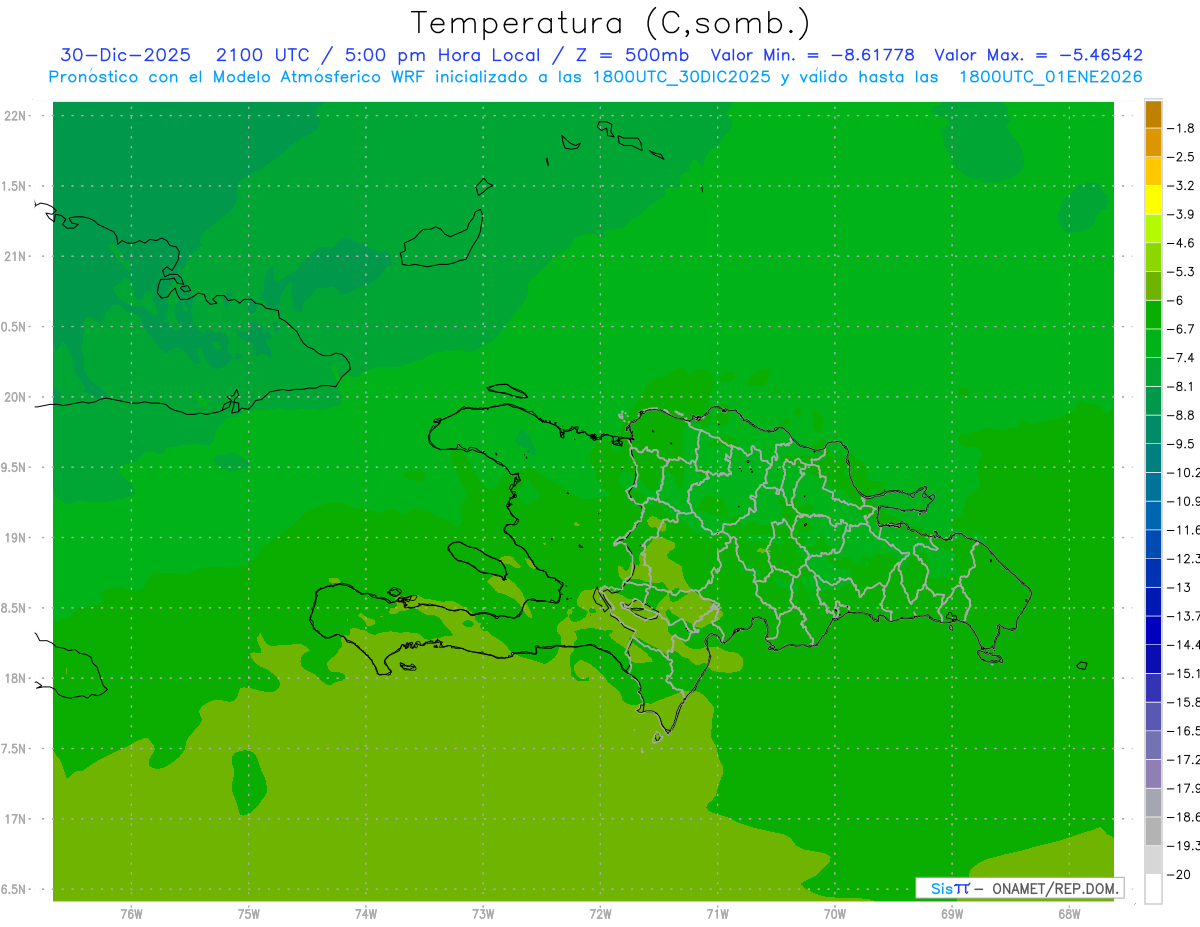
Task: Click '5:00 pm Hora Local' text
Action: (x=442, y=55)
